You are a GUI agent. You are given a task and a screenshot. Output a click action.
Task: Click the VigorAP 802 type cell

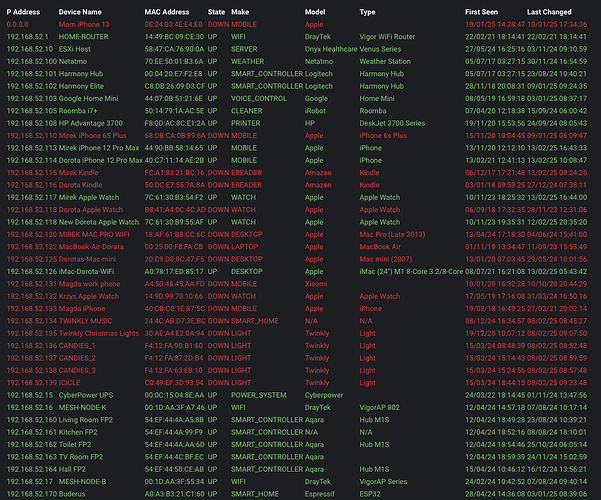(379, 407)
